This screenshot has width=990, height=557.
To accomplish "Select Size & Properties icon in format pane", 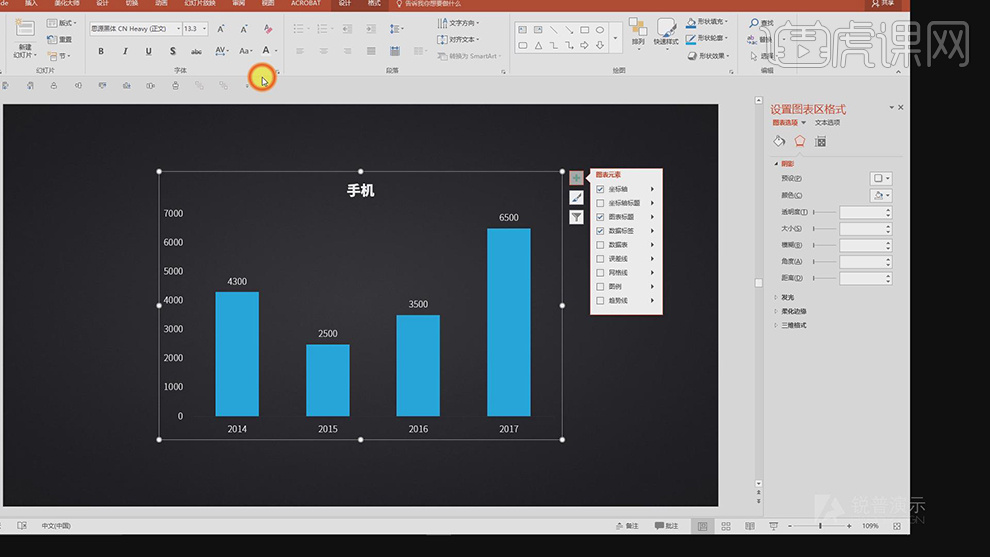I will pos(820,142).
